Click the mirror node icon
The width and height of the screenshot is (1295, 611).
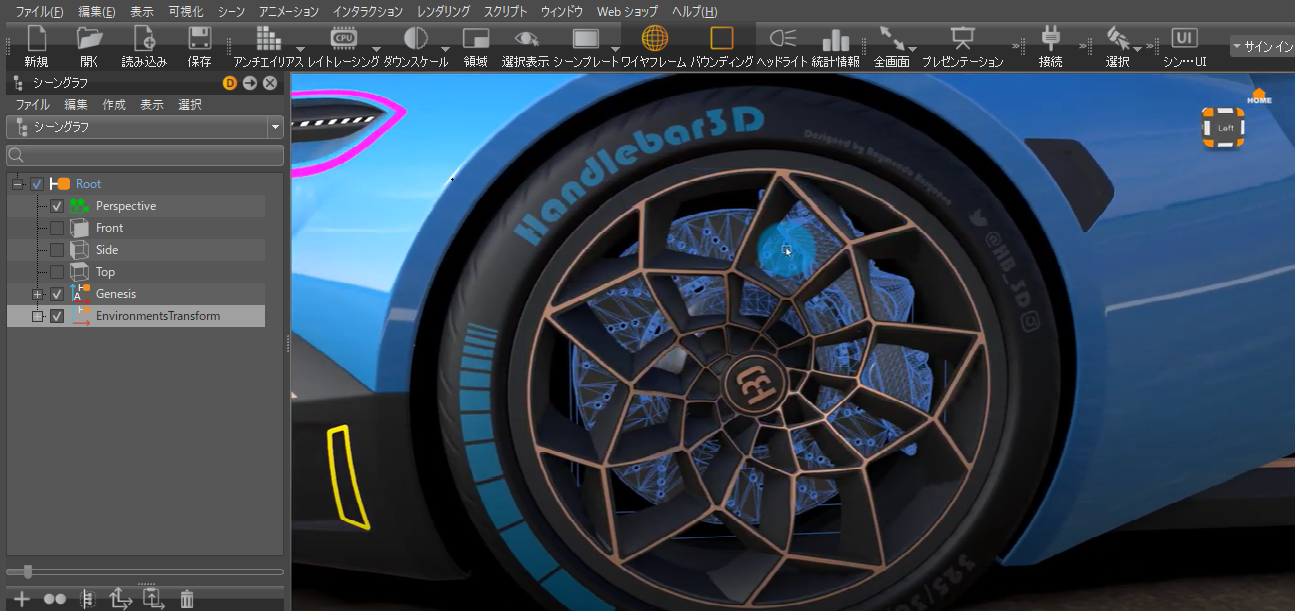tap(87, 598)
